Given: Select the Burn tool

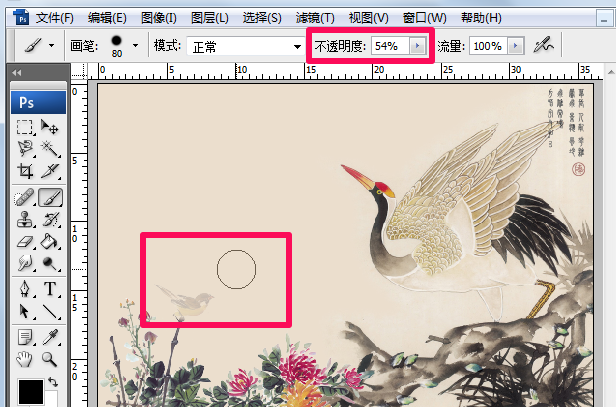Looking at the screenshot, I should (50, 262).
